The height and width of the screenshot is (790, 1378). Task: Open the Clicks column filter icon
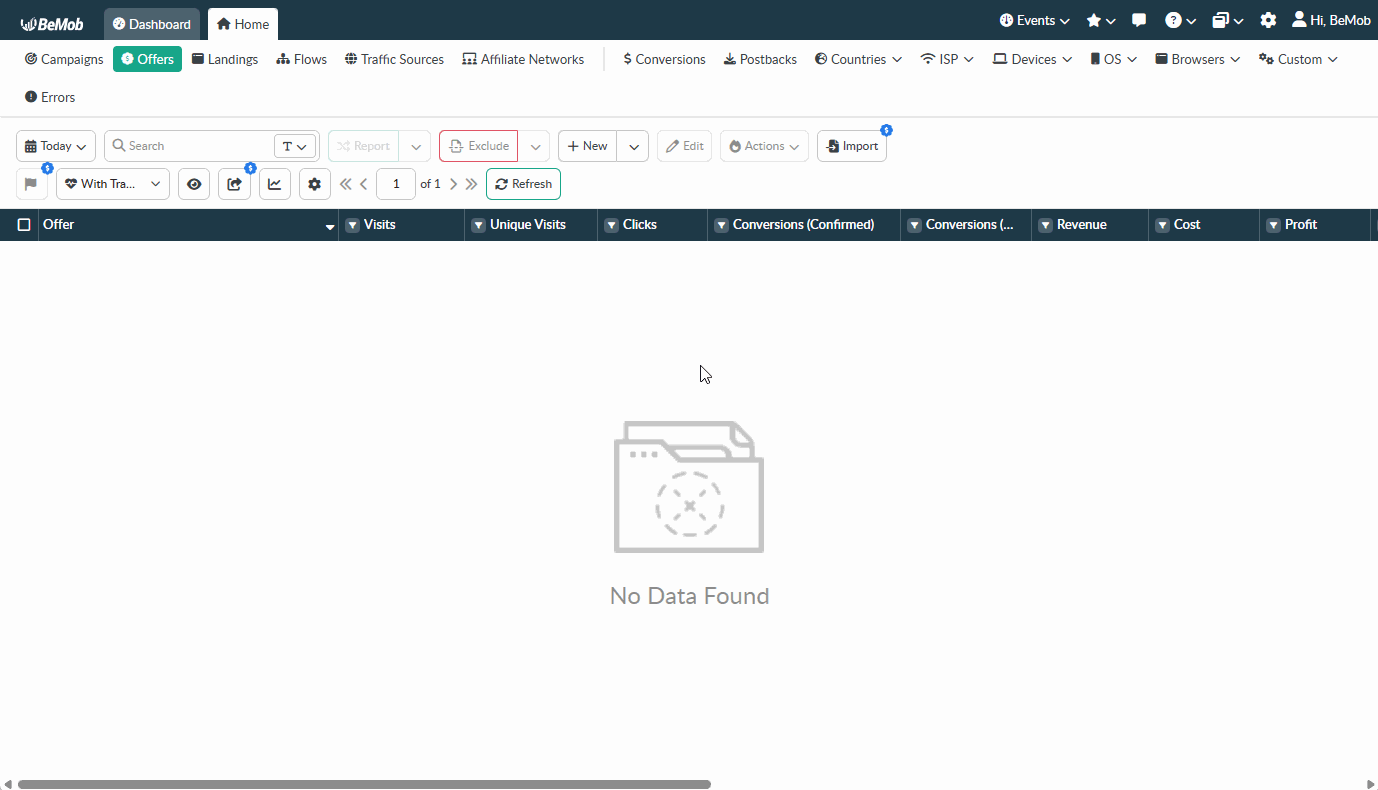click(611, 225)
